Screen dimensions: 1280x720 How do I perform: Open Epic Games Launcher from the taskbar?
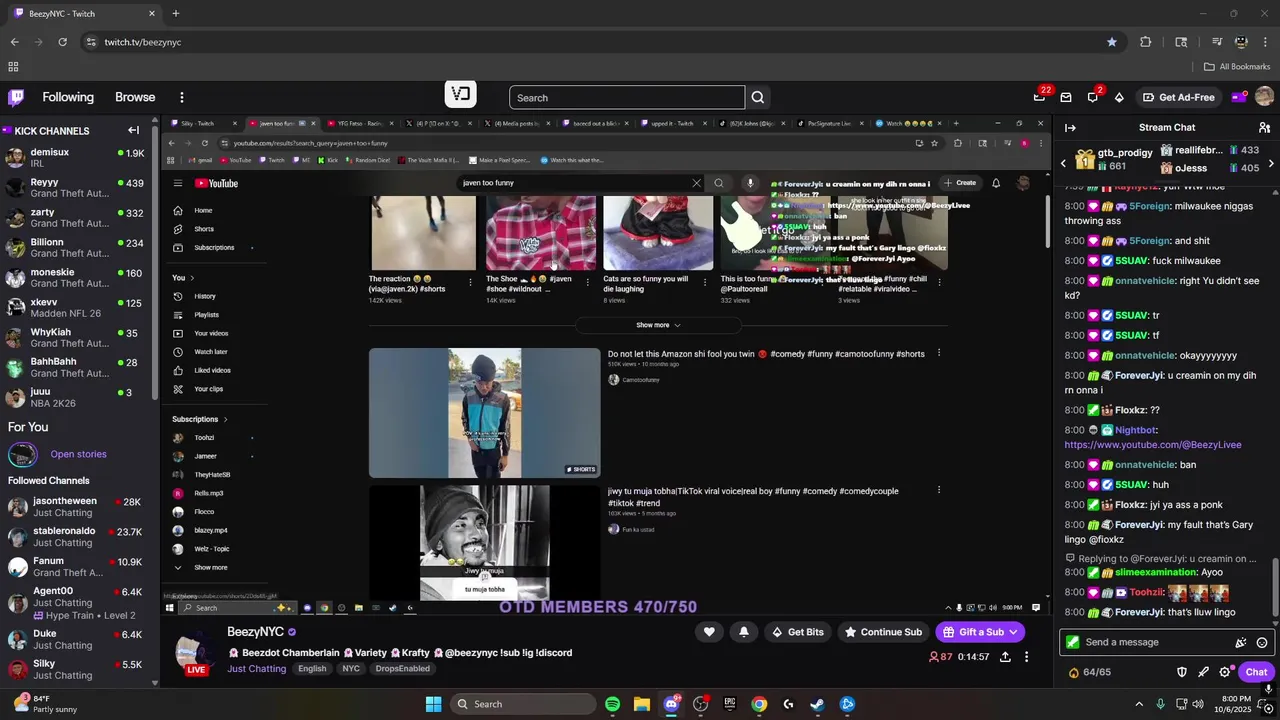[730, 704]
